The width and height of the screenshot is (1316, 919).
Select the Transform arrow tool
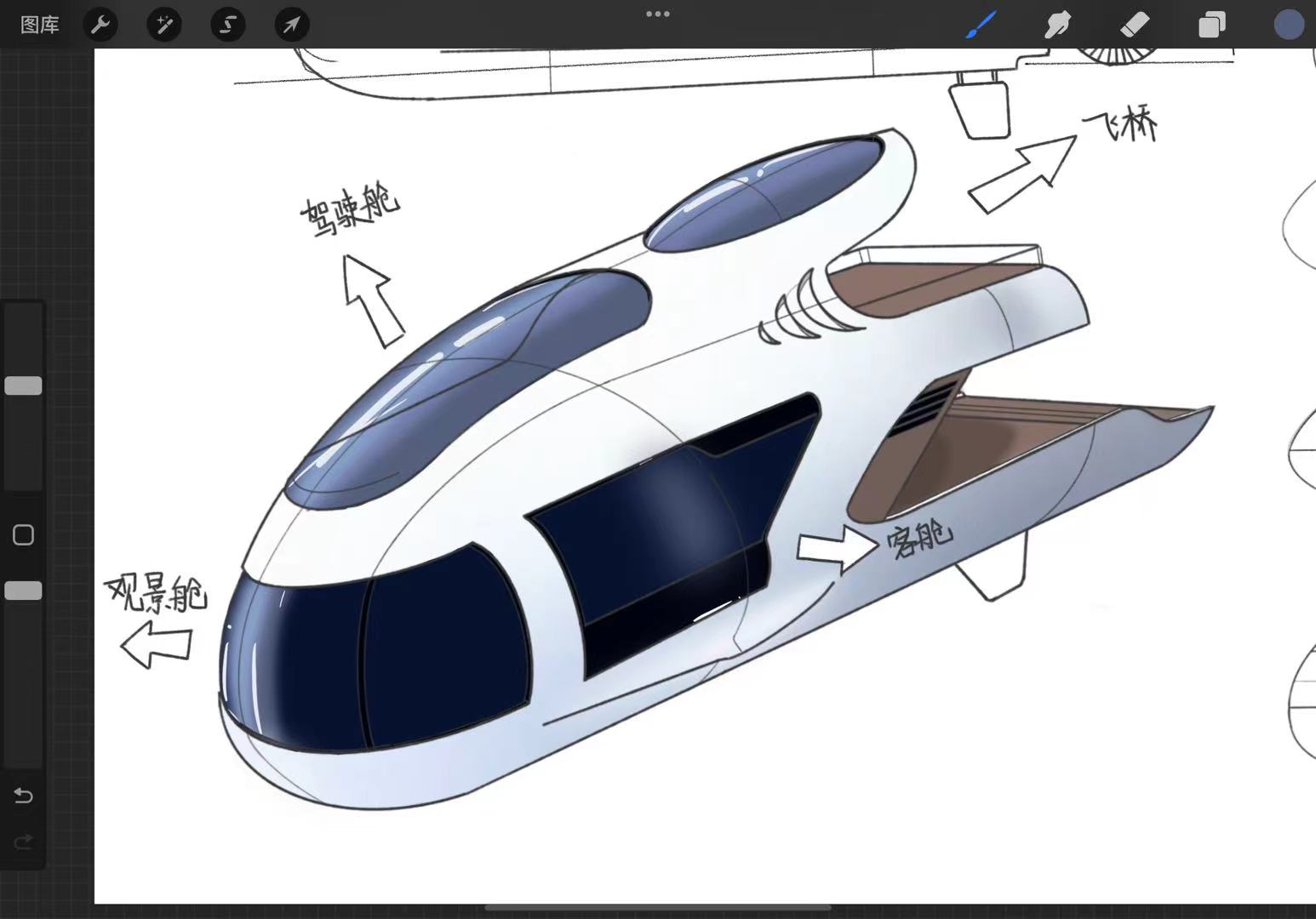click(x=291, y=25)
